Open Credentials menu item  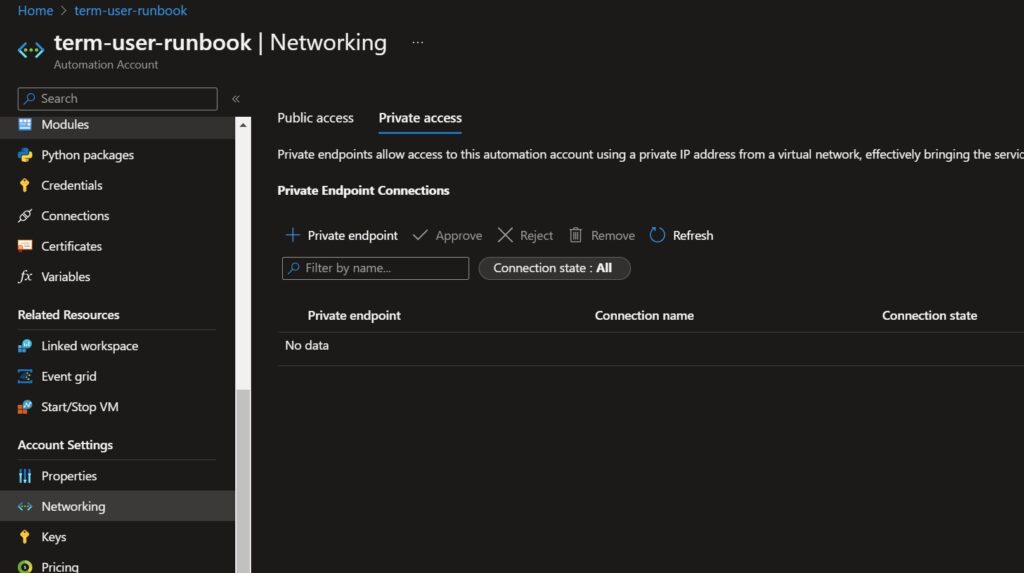[118, 186]
